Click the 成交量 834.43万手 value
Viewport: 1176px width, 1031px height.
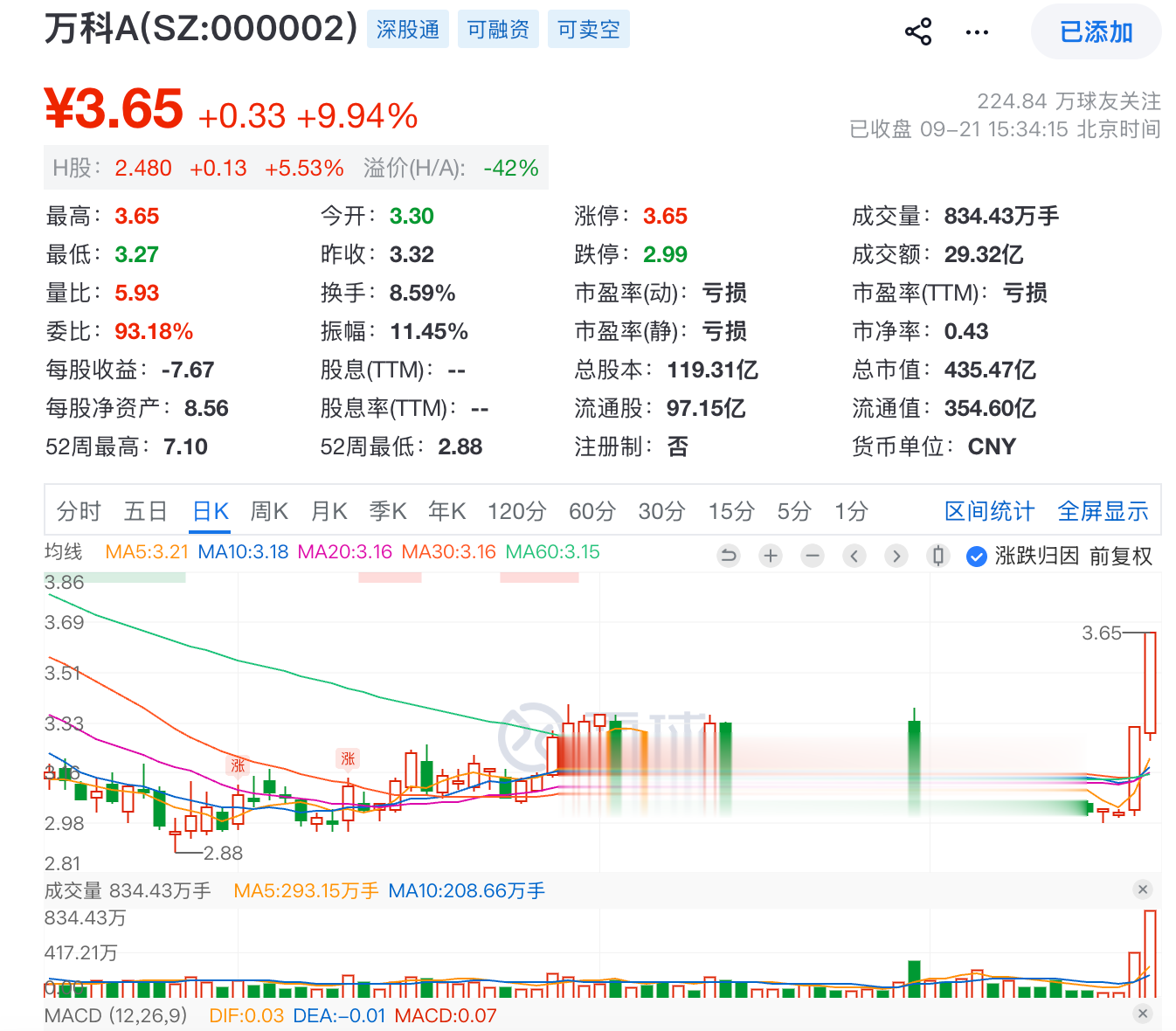pos(1001,216)
